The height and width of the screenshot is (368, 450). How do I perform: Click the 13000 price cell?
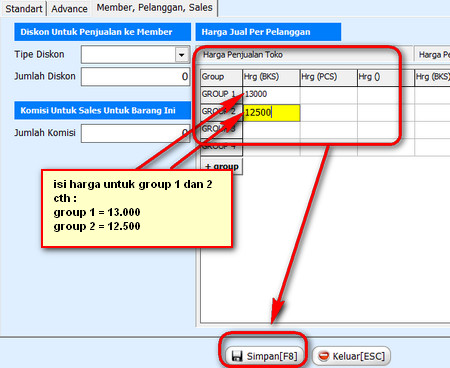(271, 95)
